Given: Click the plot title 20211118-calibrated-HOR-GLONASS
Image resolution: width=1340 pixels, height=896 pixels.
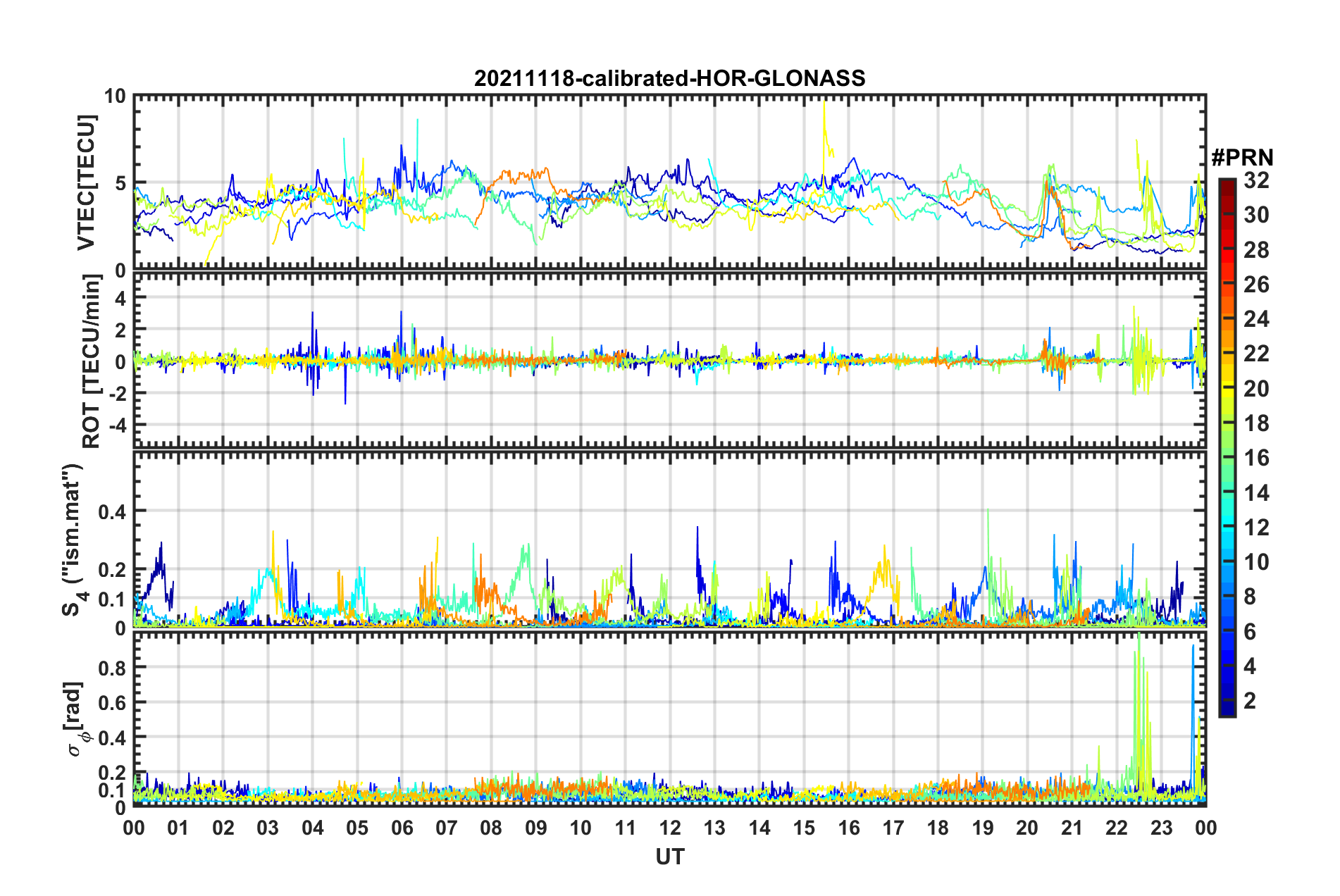Looking at the screenshot, I should click(669, 77).
